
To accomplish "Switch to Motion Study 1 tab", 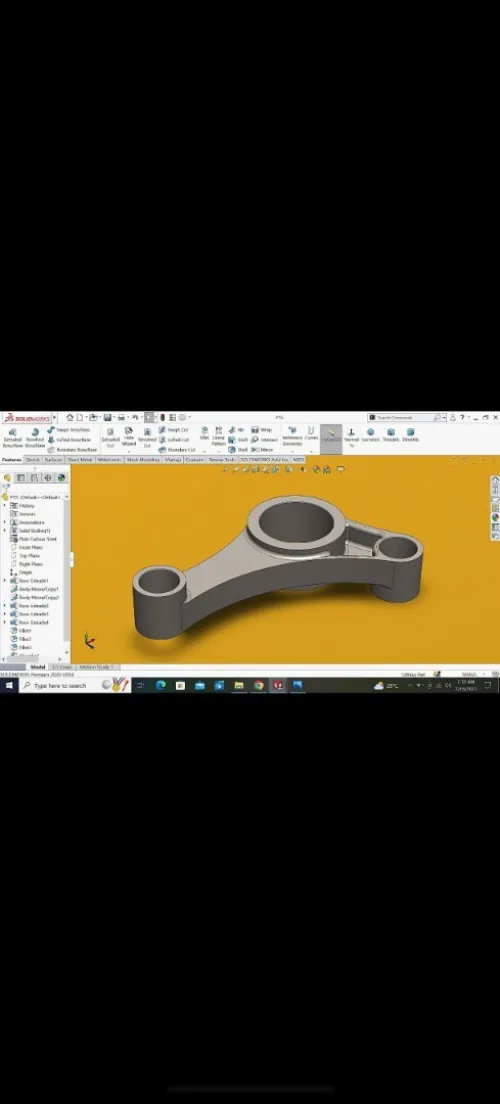I will 96,667.
